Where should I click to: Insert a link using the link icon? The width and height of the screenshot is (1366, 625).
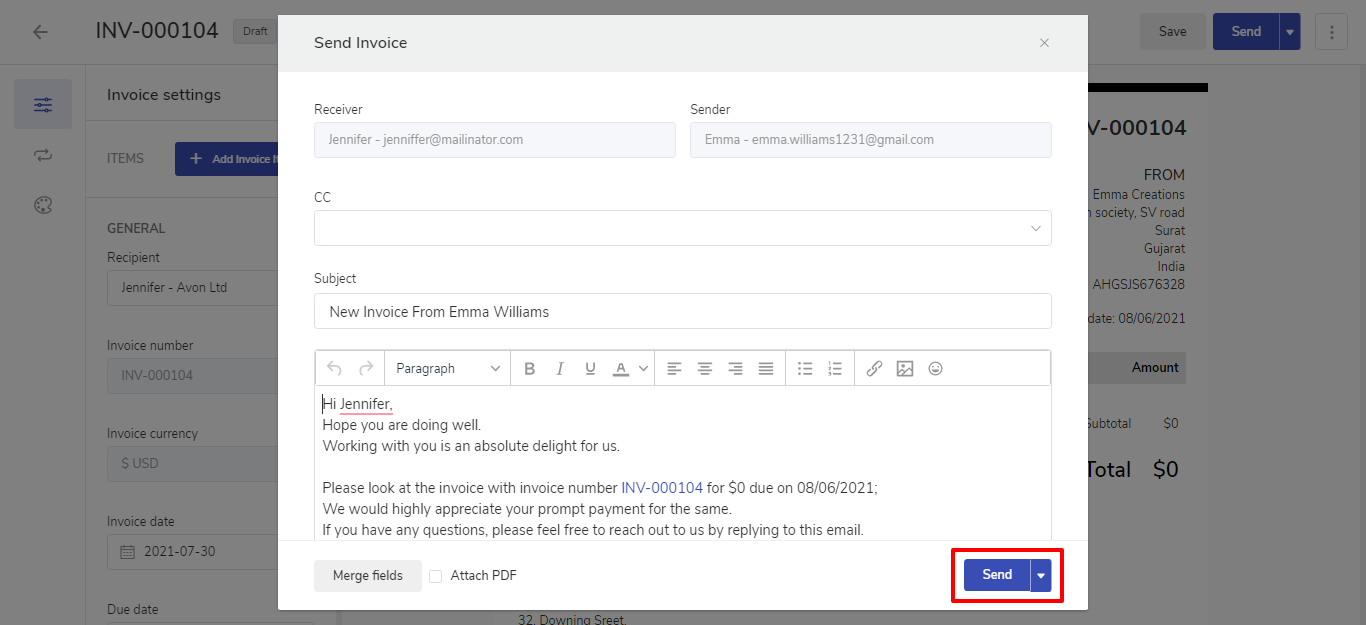click(x=874, y=369)
